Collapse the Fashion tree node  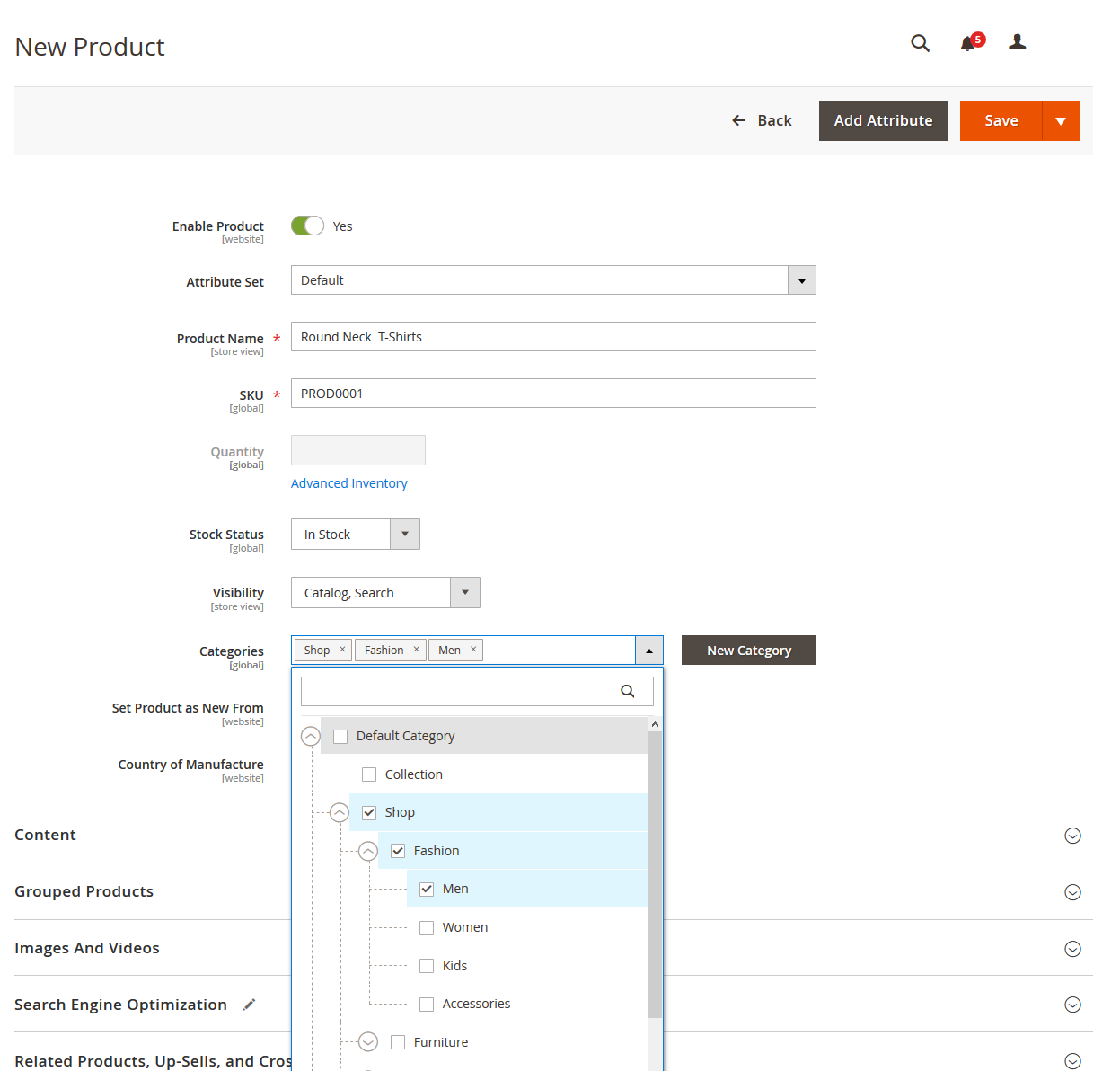[368, 851]
